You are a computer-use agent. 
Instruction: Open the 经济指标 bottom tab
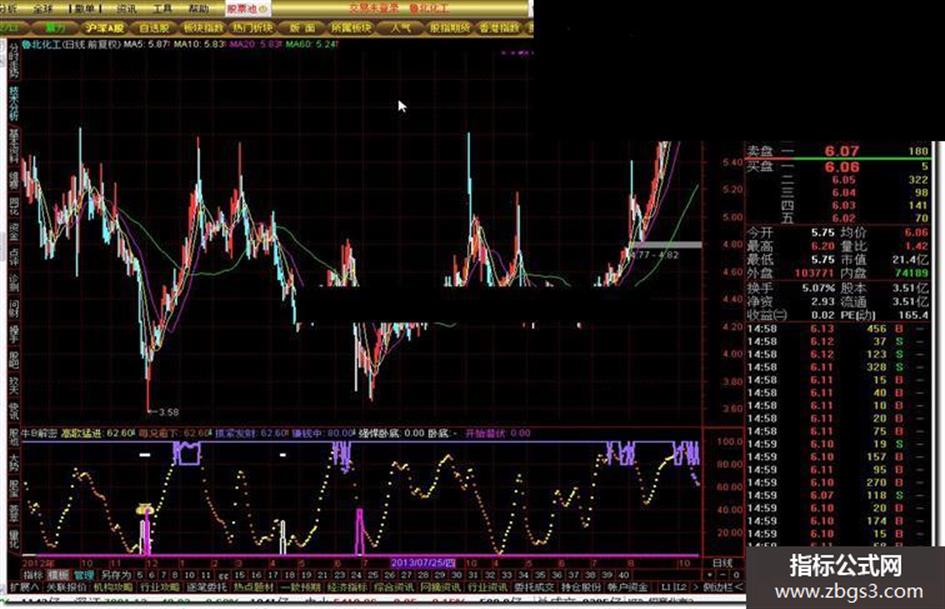tap(347, 587)
